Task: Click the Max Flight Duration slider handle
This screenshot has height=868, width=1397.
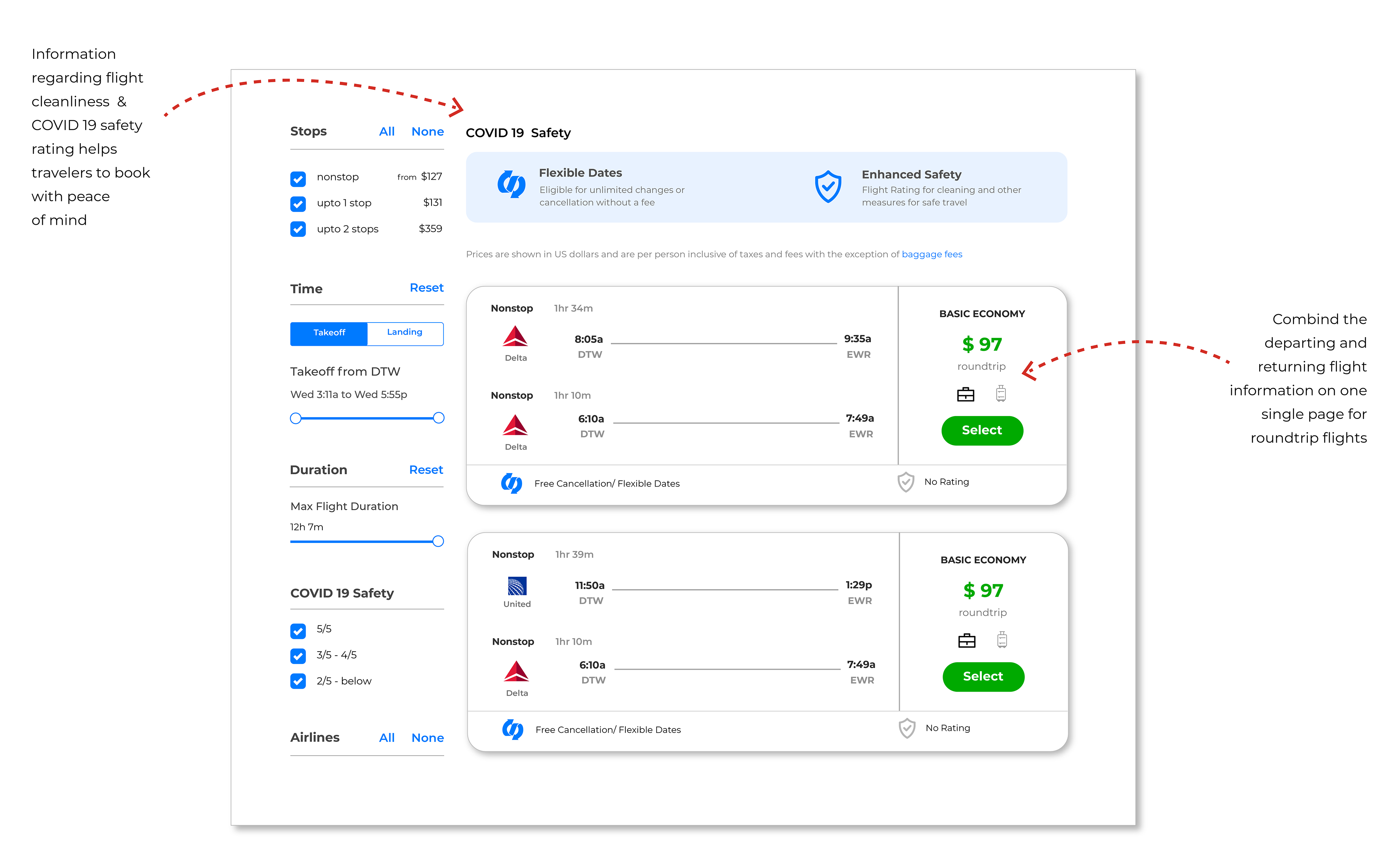Action: click(438, 541)
